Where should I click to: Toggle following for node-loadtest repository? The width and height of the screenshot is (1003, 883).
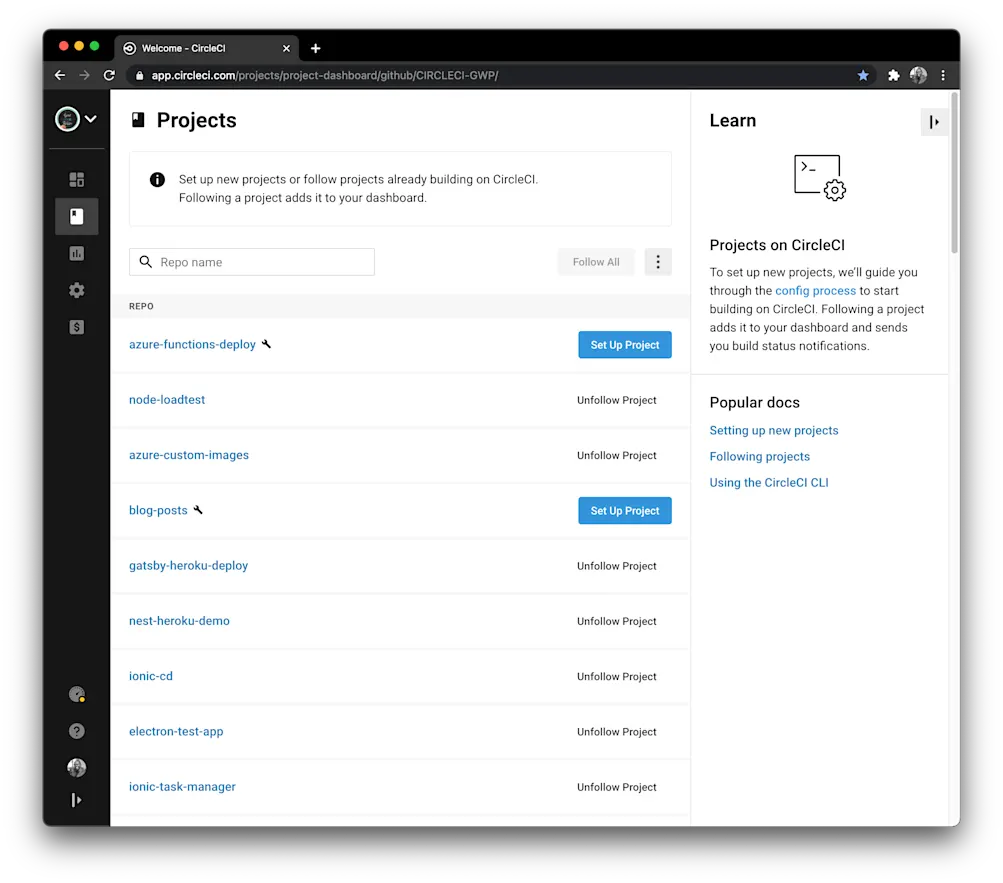[616, 400]
